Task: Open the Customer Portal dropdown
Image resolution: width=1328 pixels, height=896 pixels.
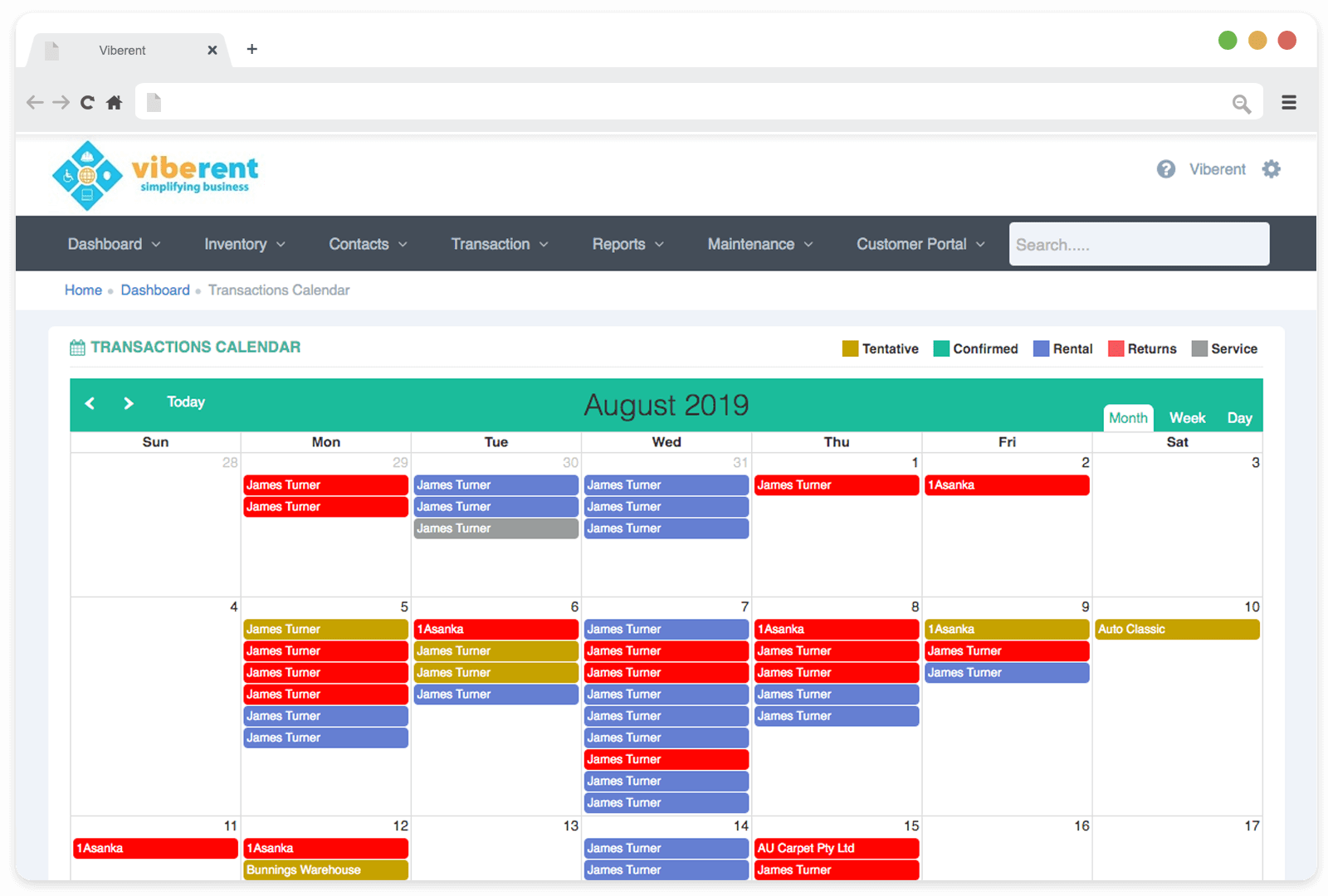Action: (x=920, y=244)
